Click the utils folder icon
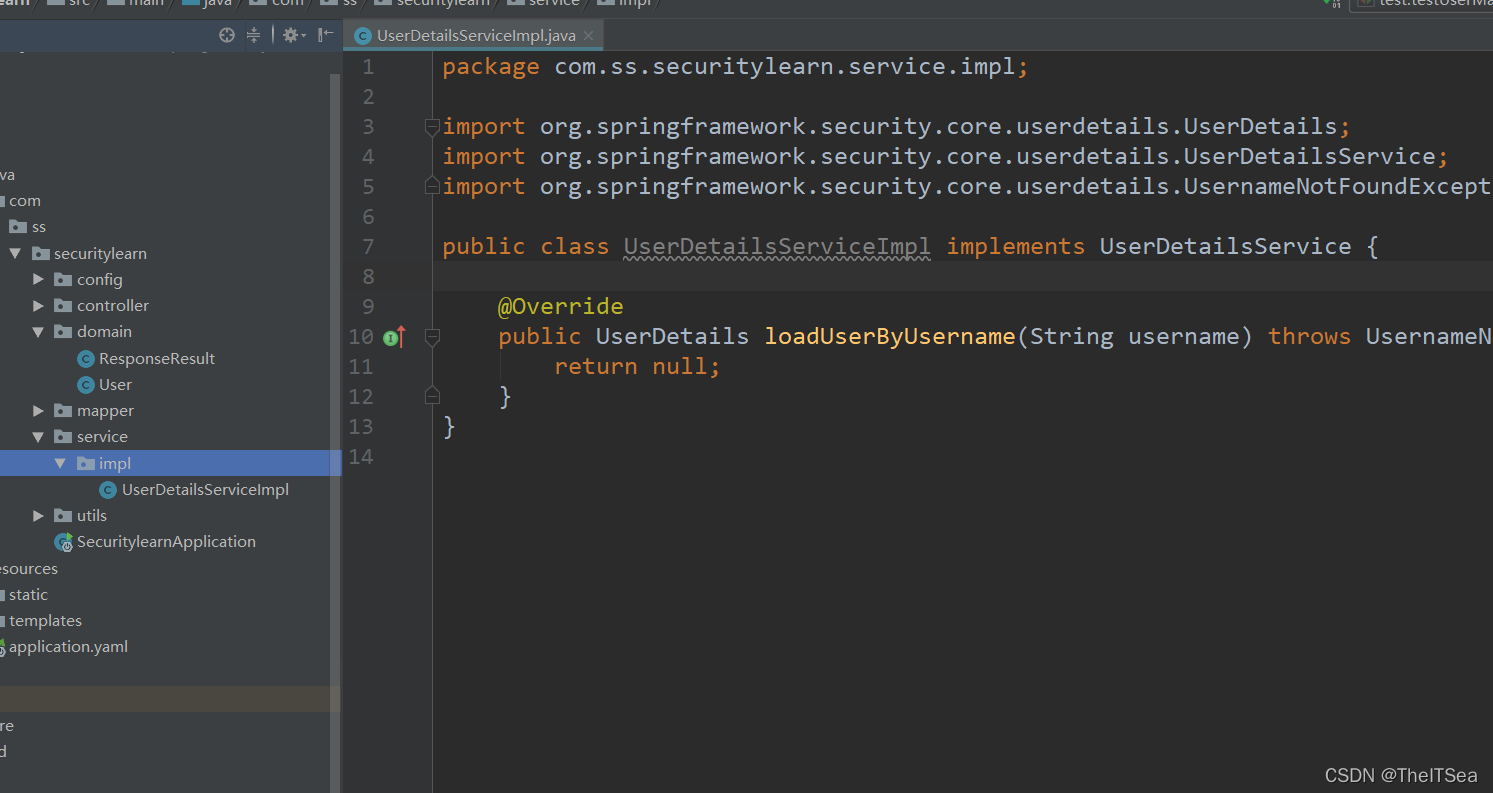This screenshot has width=1493, height=793. pos(63,516)
